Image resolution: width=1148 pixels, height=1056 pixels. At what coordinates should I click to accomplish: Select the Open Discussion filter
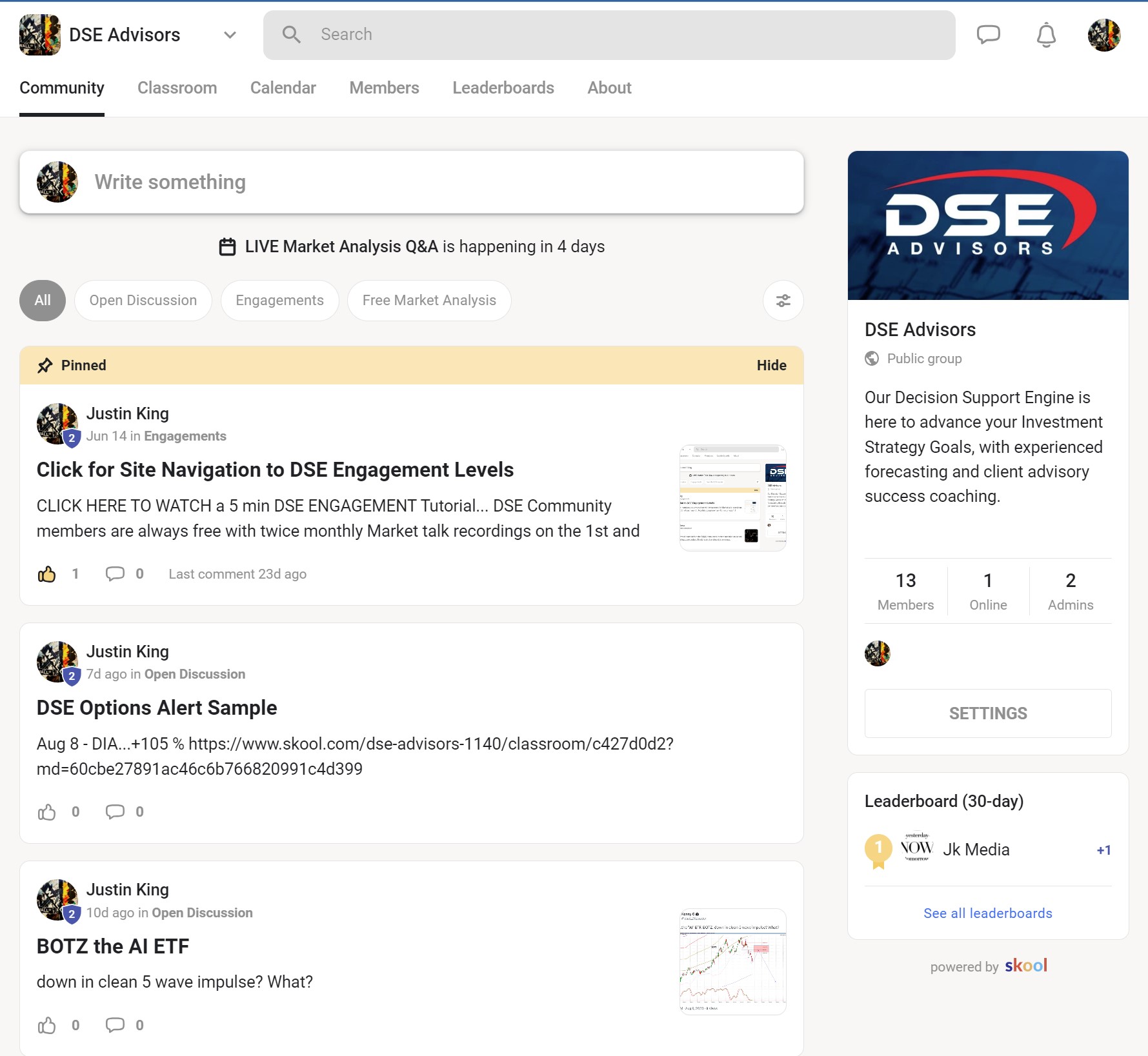click(x=143, y=300)
